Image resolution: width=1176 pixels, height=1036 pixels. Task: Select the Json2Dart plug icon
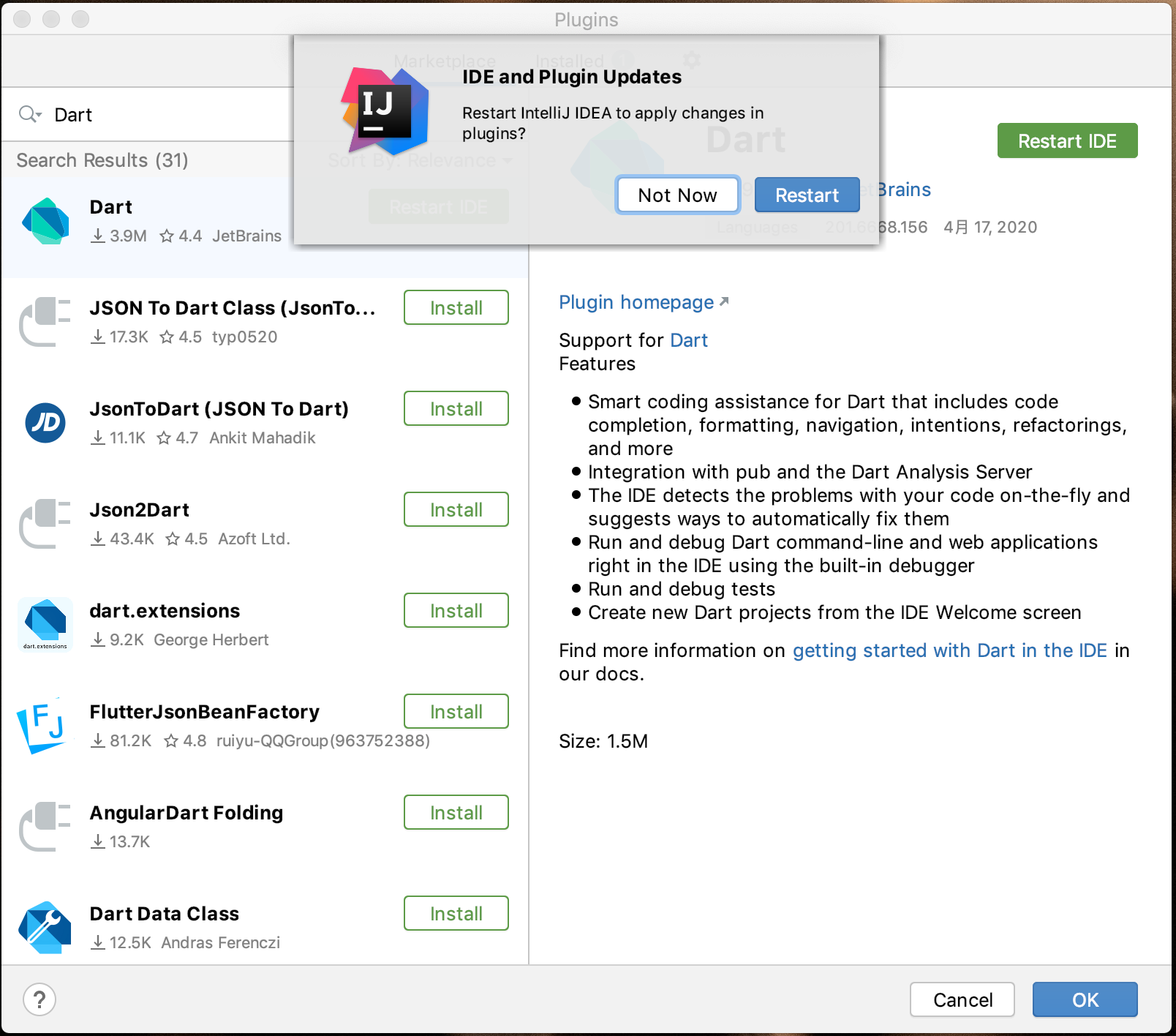(x=45, y=524)
